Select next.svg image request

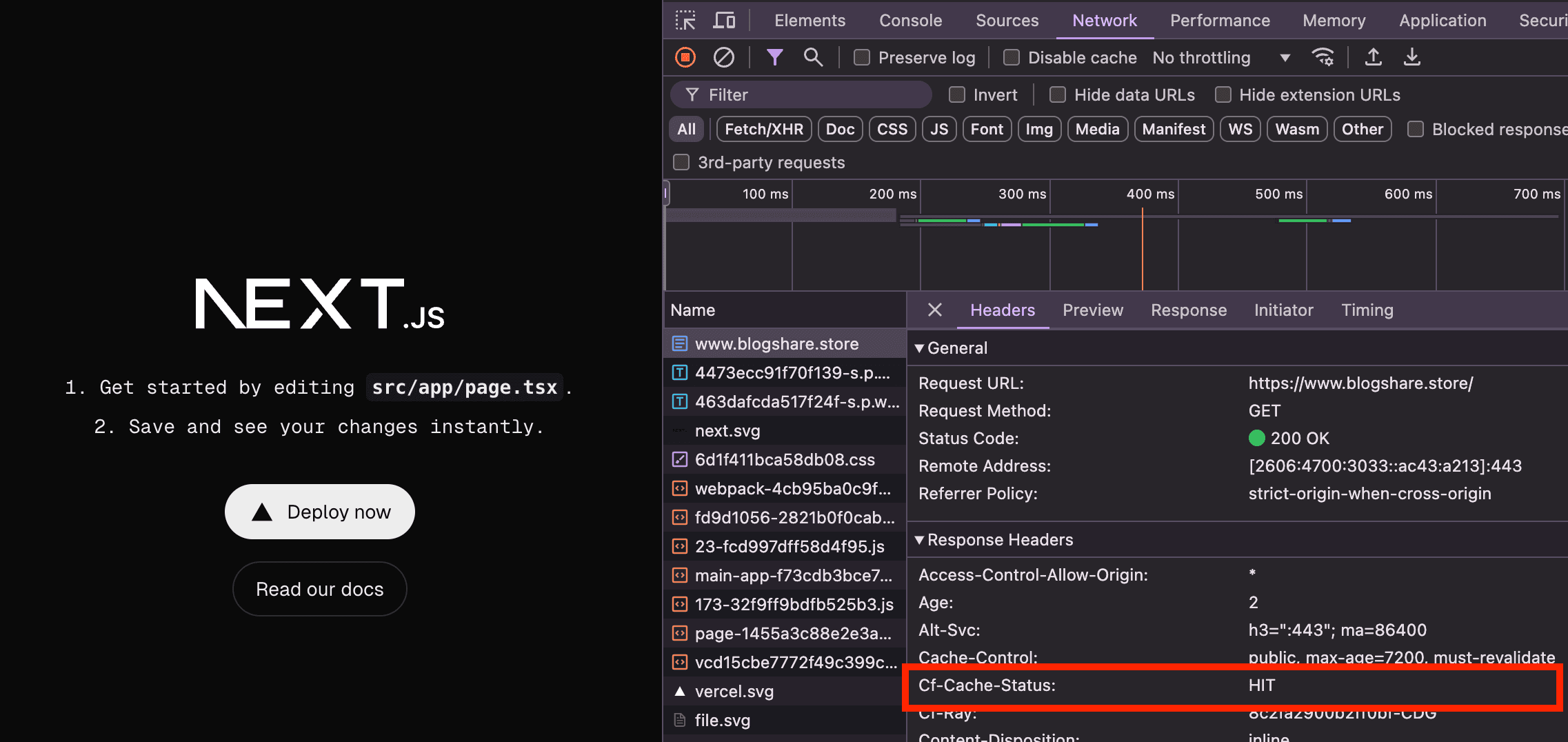785,430
